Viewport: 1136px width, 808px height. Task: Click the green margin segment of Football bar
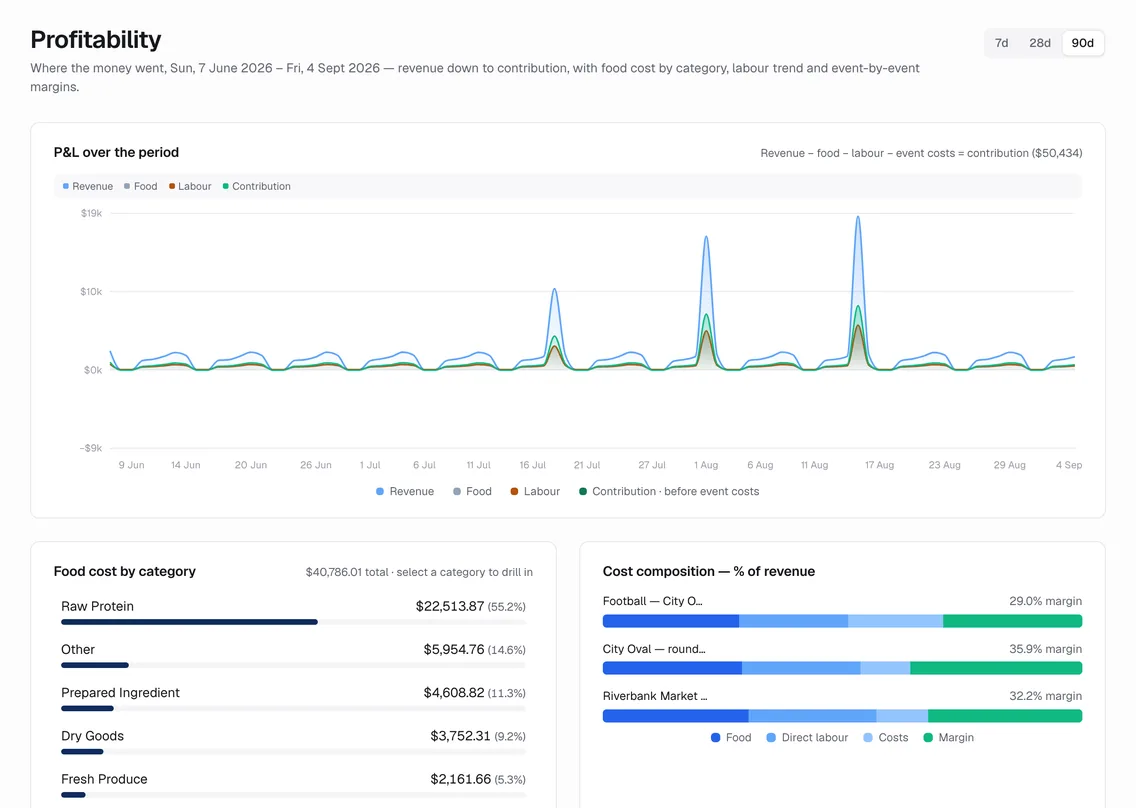1013,621
